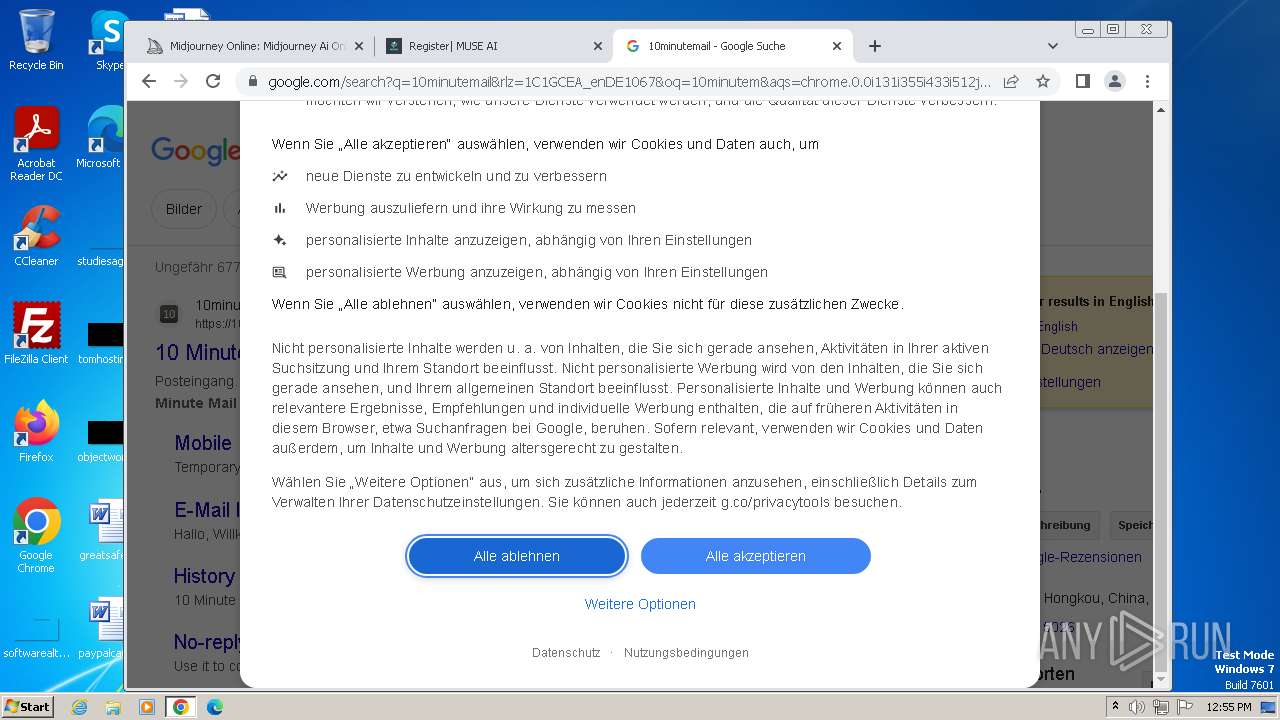Open Chrome three-dot menu

tap(1147, 81)
